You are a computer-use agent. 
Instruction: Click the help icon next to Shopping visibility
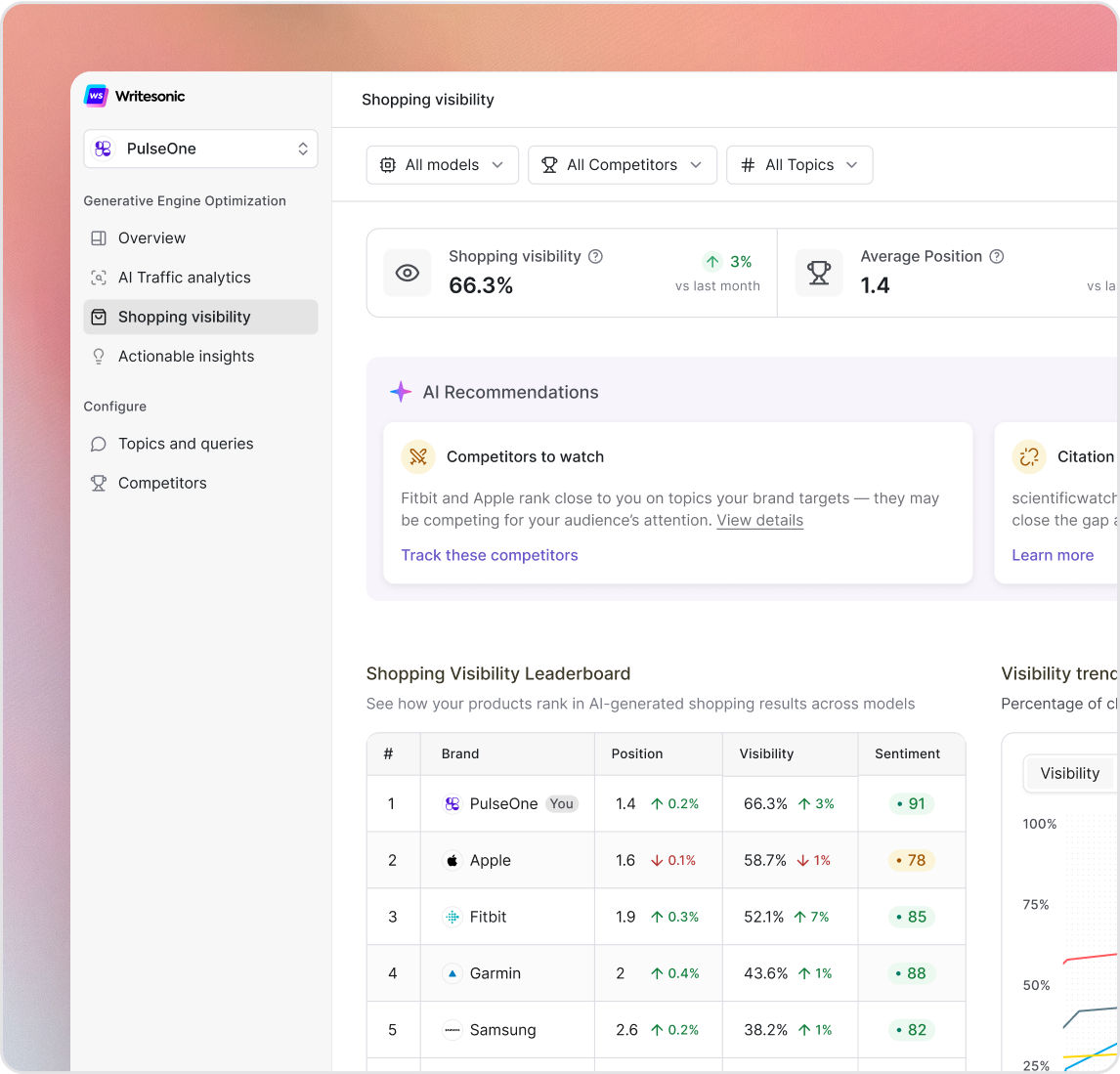tap(596, 256)
